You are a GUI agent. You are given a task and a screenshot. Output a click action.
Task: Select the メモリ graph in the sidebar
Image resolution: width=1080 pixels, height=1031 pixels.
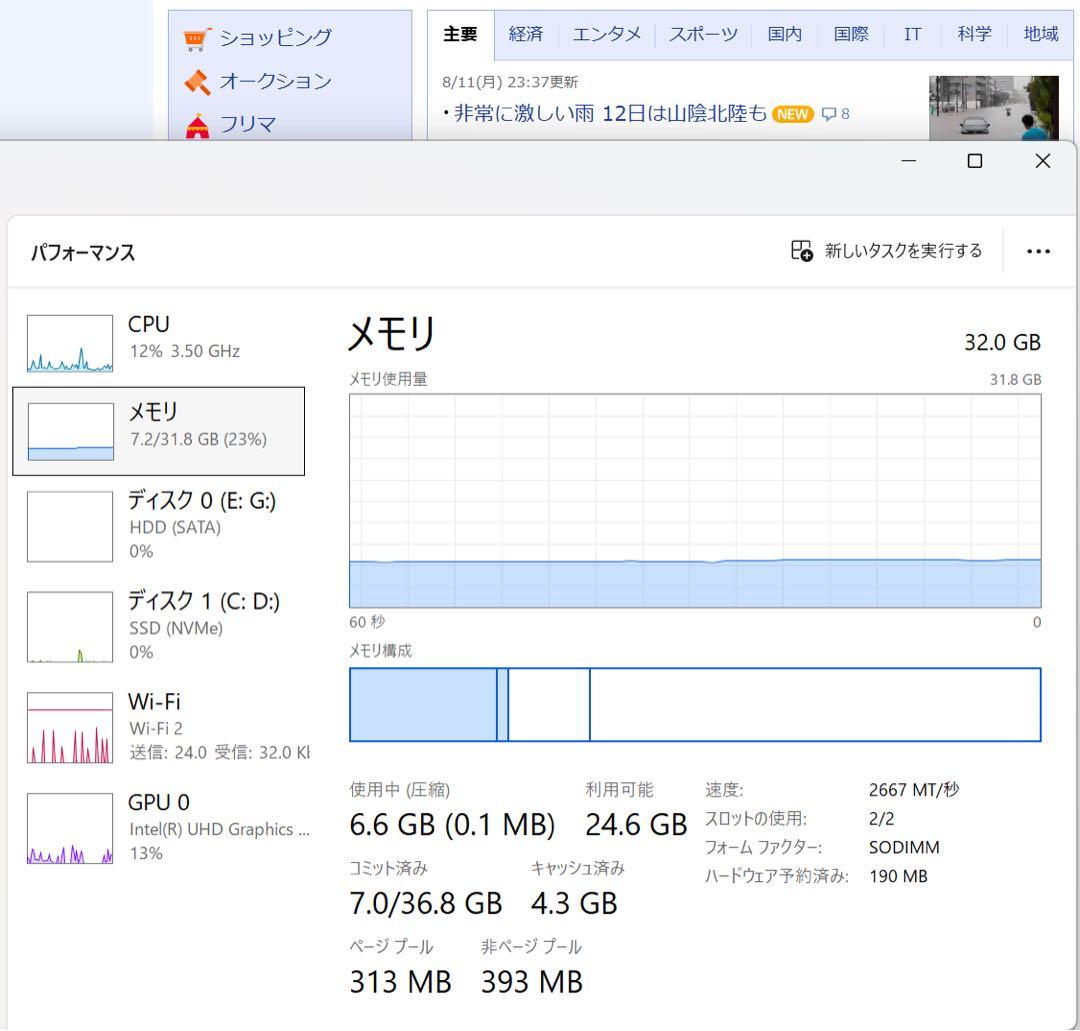[160, 430]
